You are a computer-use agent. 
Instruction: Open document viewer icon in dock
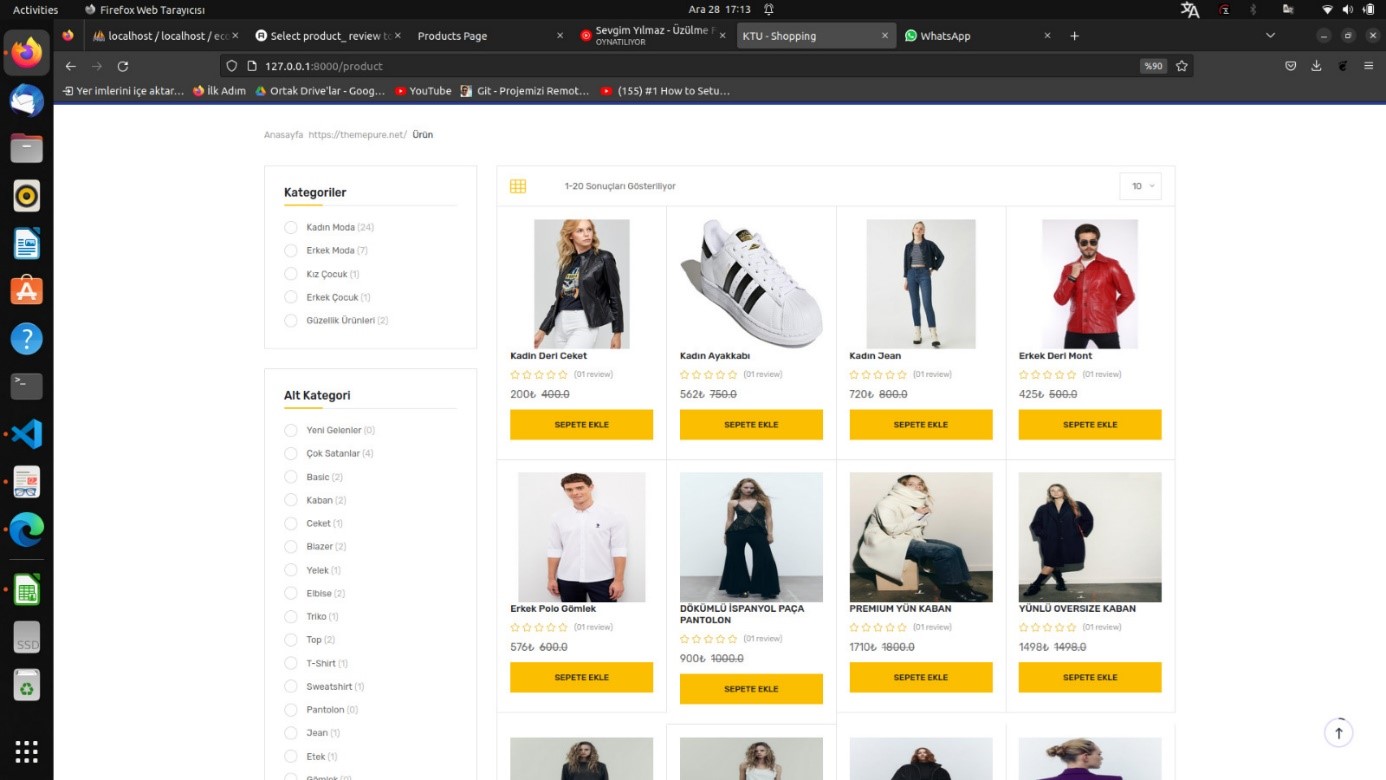[x=27, y=482]
